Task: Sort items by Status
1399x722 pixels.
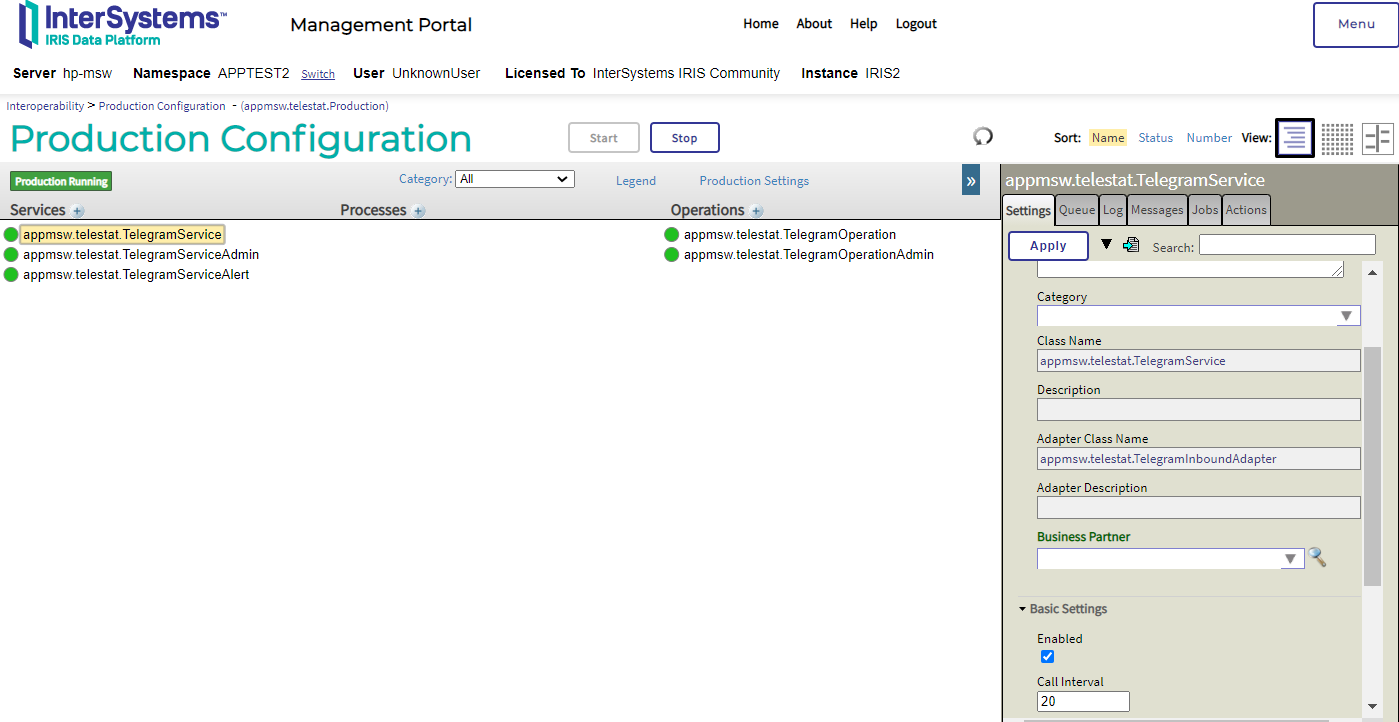Action: coord(1156,138)
